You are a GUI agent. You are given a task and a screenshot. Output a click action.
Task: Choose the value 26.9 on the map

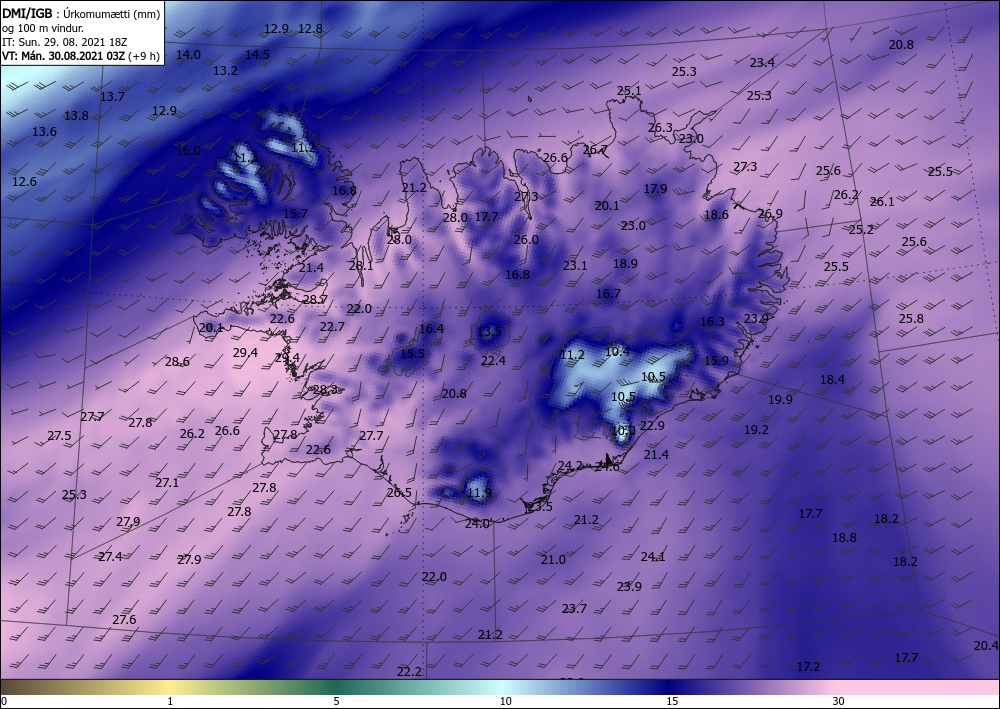click(770, 214)
